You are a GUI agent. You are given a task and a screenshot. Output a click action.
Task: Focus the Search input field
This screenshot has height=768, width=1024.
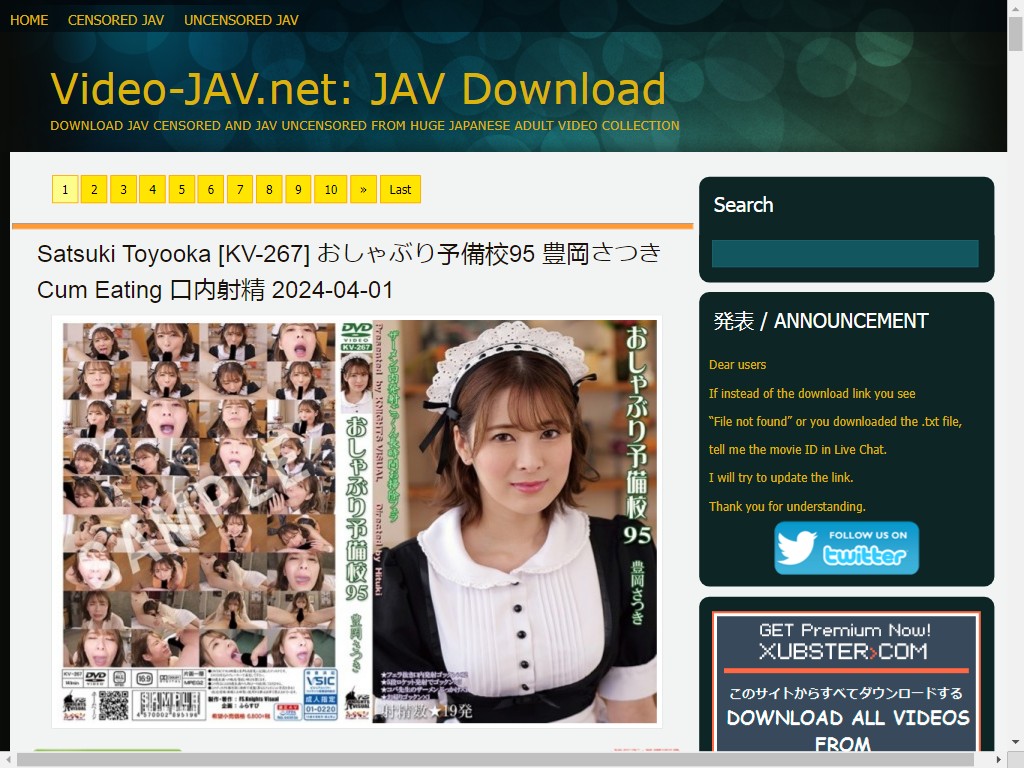(845, 253)
